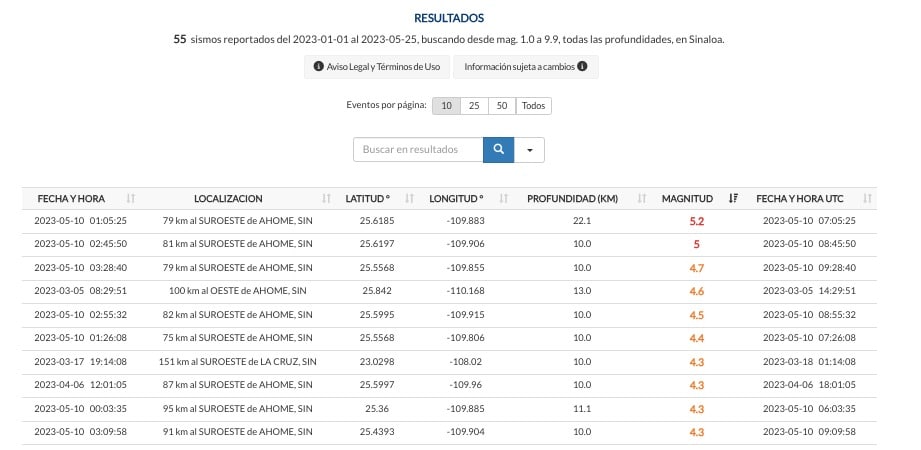Click '95 km al SUROESTE de AHOME, SIN'

click(x=237, y=408)
